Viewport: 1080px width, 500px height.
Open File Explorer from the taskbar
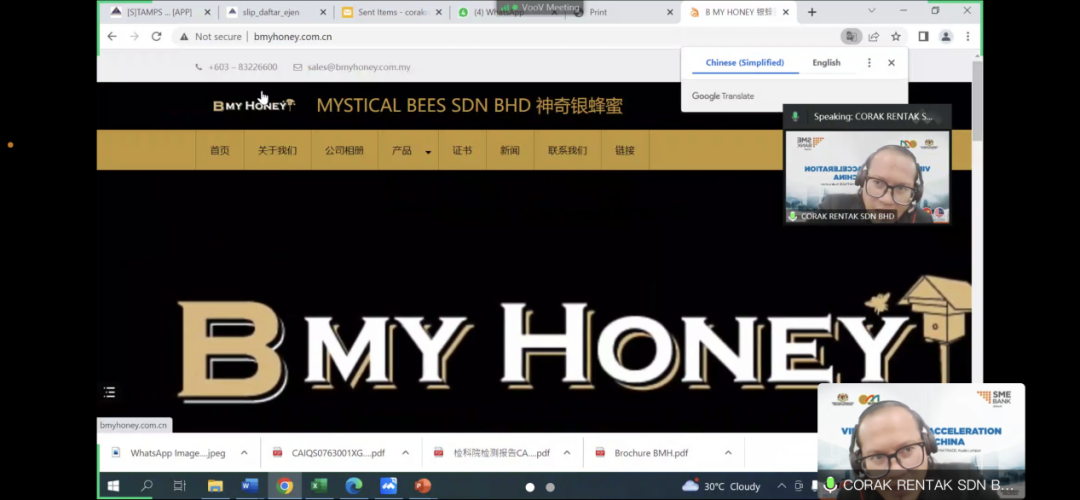coord(215,486)
